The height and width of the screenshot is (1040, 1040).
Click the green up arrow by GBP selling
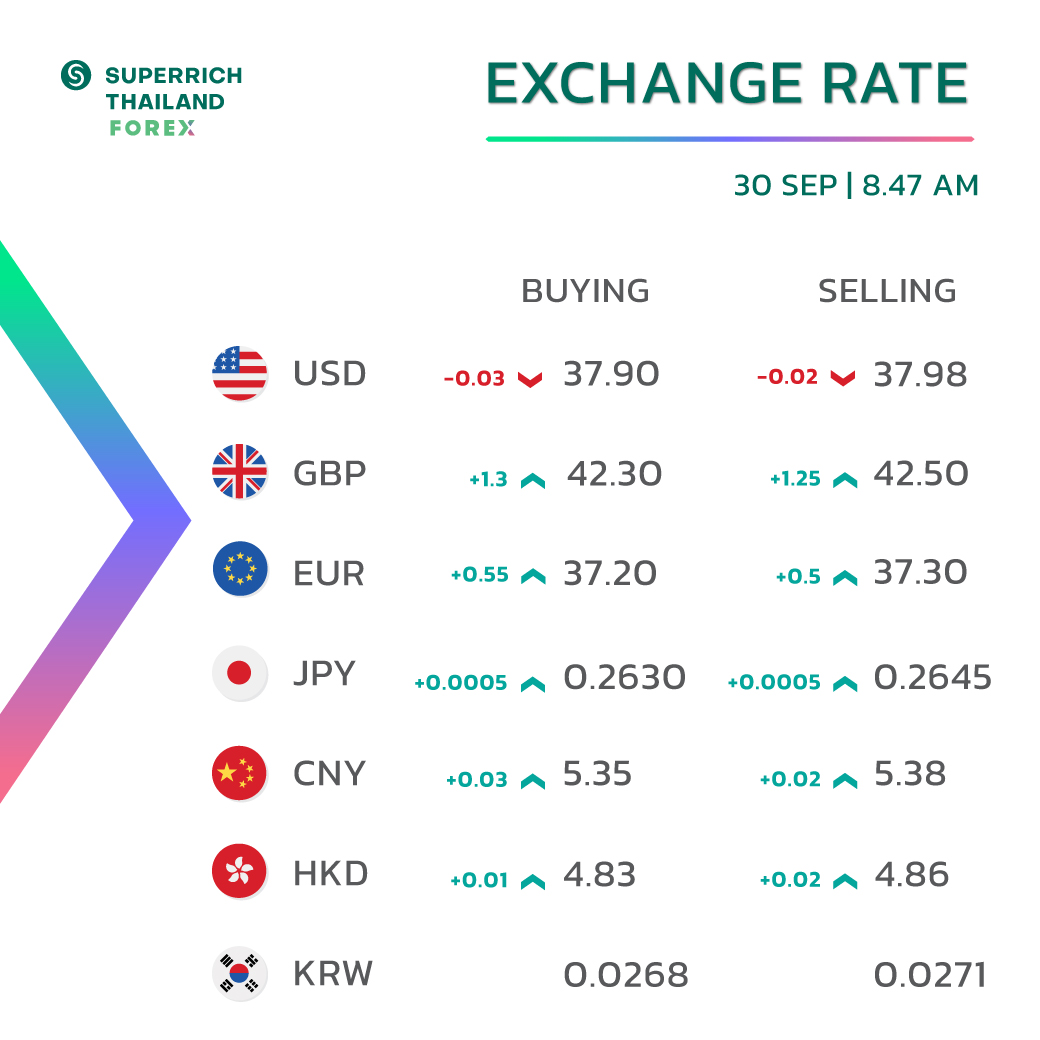pos(845,480)
